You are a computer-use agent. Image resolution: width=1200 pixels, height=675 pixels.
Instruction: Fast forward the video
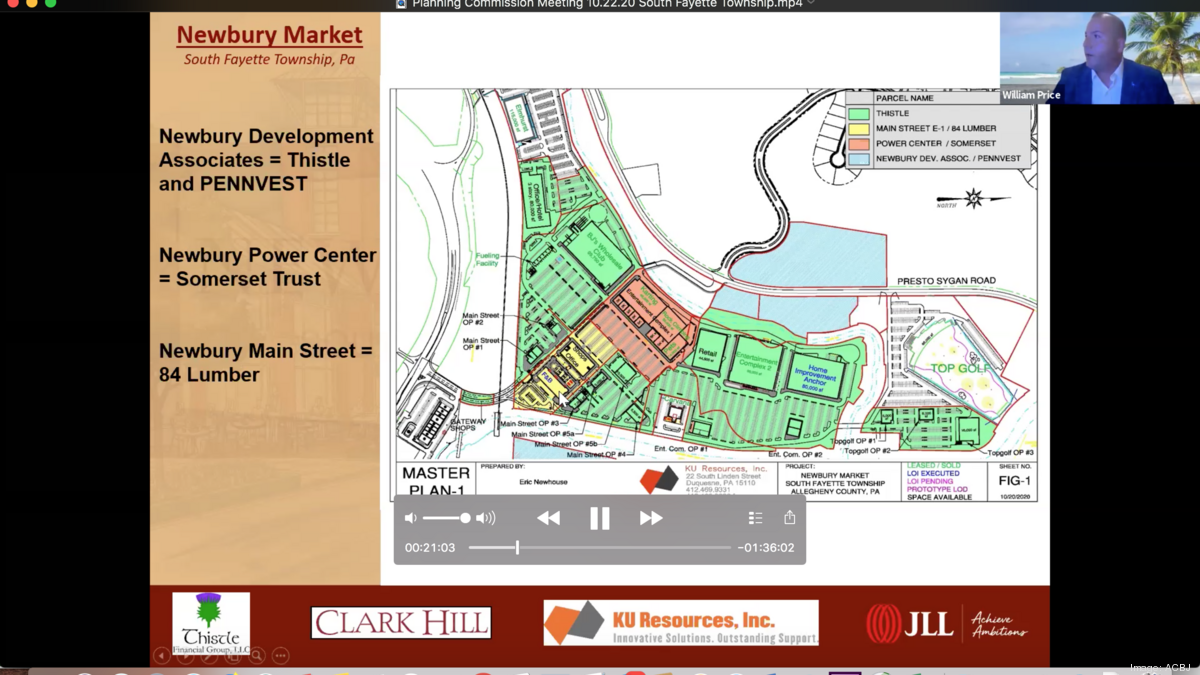[651, 518]
